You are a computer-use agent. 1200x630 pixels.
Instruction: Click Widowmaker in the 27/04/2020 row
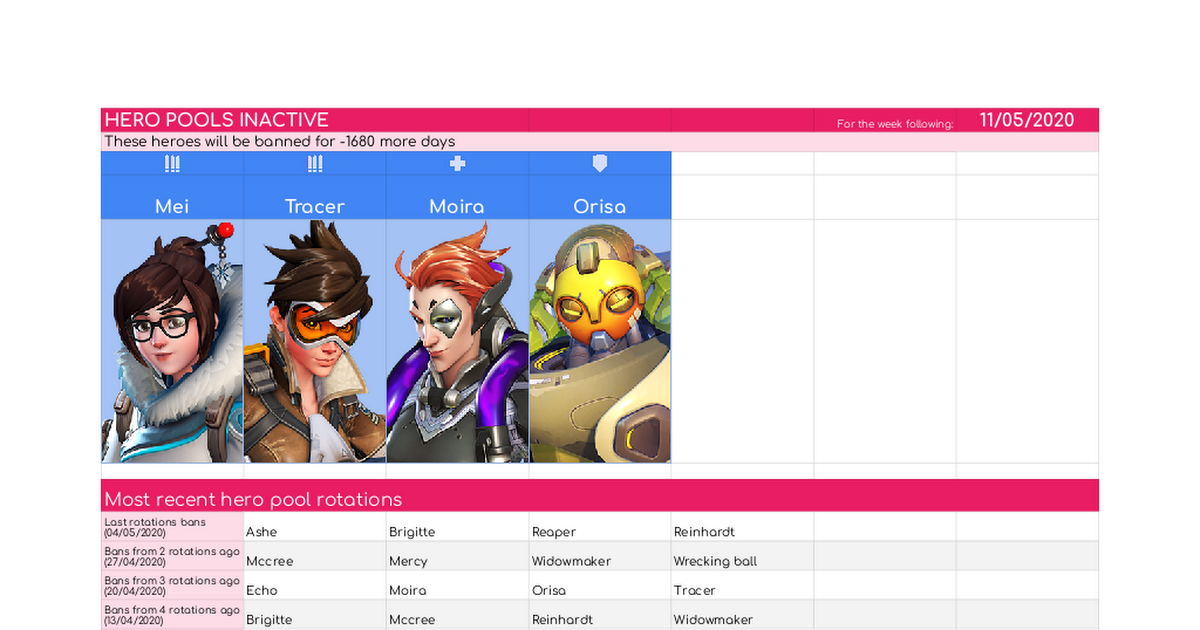(x=600, y=556)
